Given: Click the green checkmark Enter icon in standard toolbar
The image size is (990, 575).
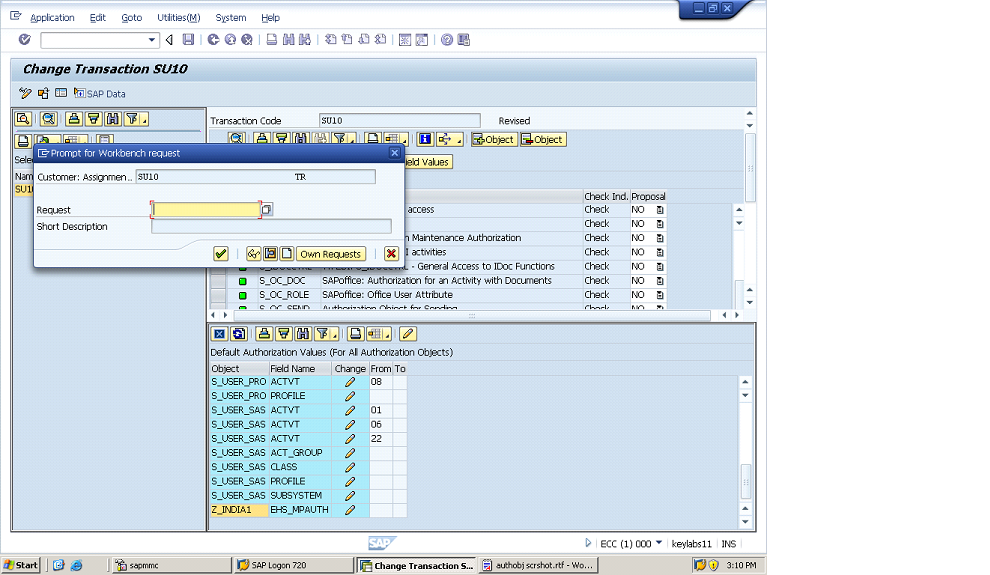Looking at the screenshot, I should [x=25, y=40].
